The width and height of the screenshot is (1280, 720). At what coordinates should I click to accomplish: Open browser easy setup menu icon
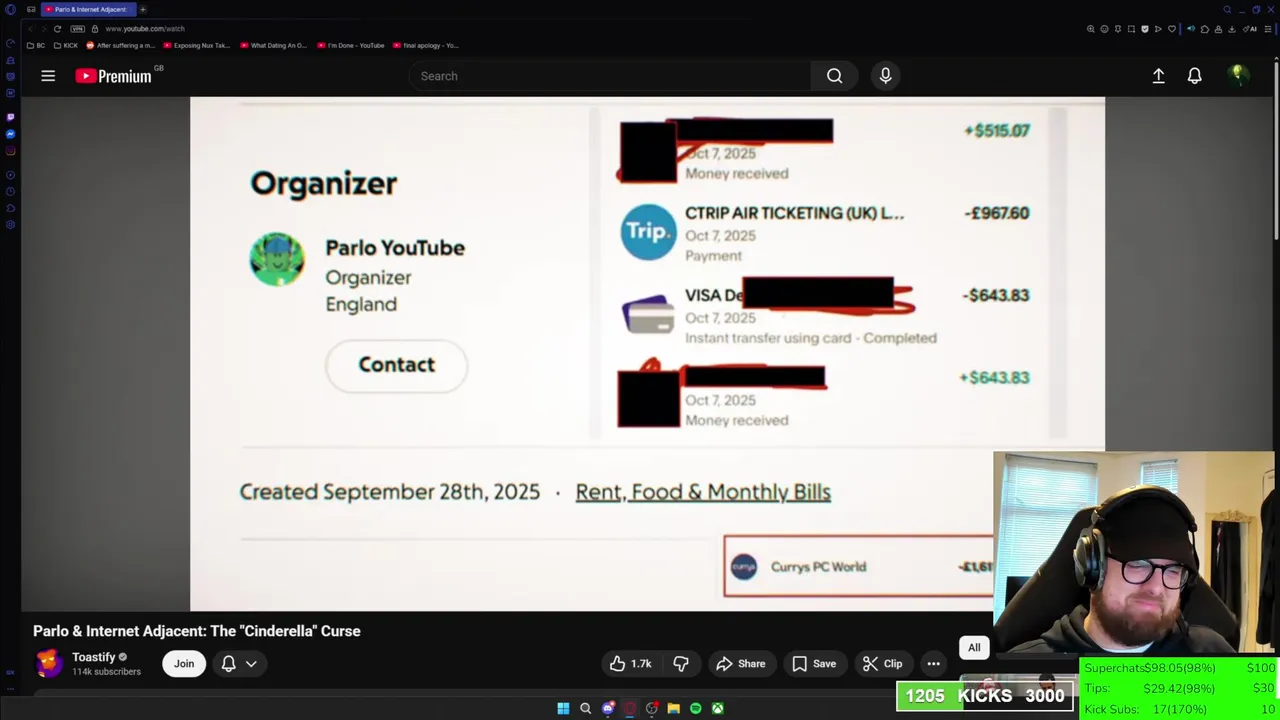[1268, 29]
